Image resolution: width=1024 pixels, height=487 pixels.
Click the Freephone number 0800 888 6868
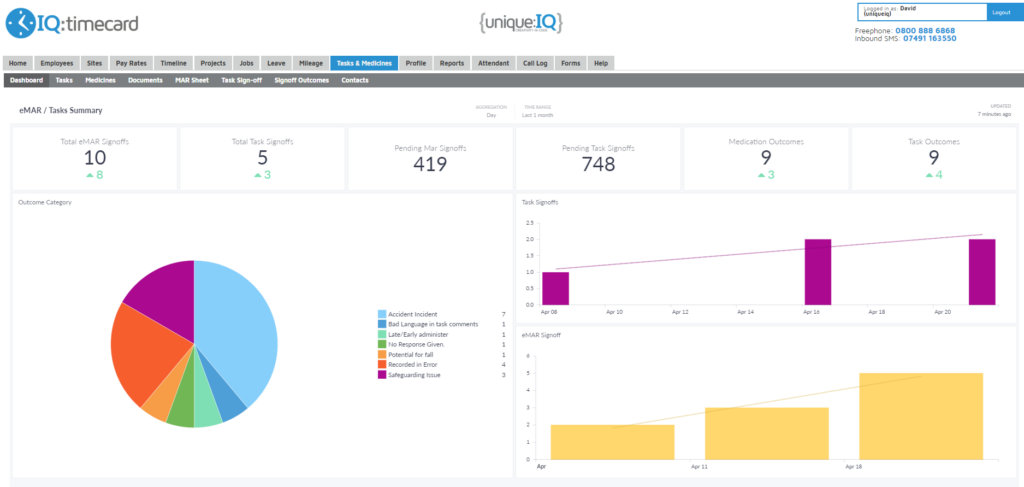[925, 31]
